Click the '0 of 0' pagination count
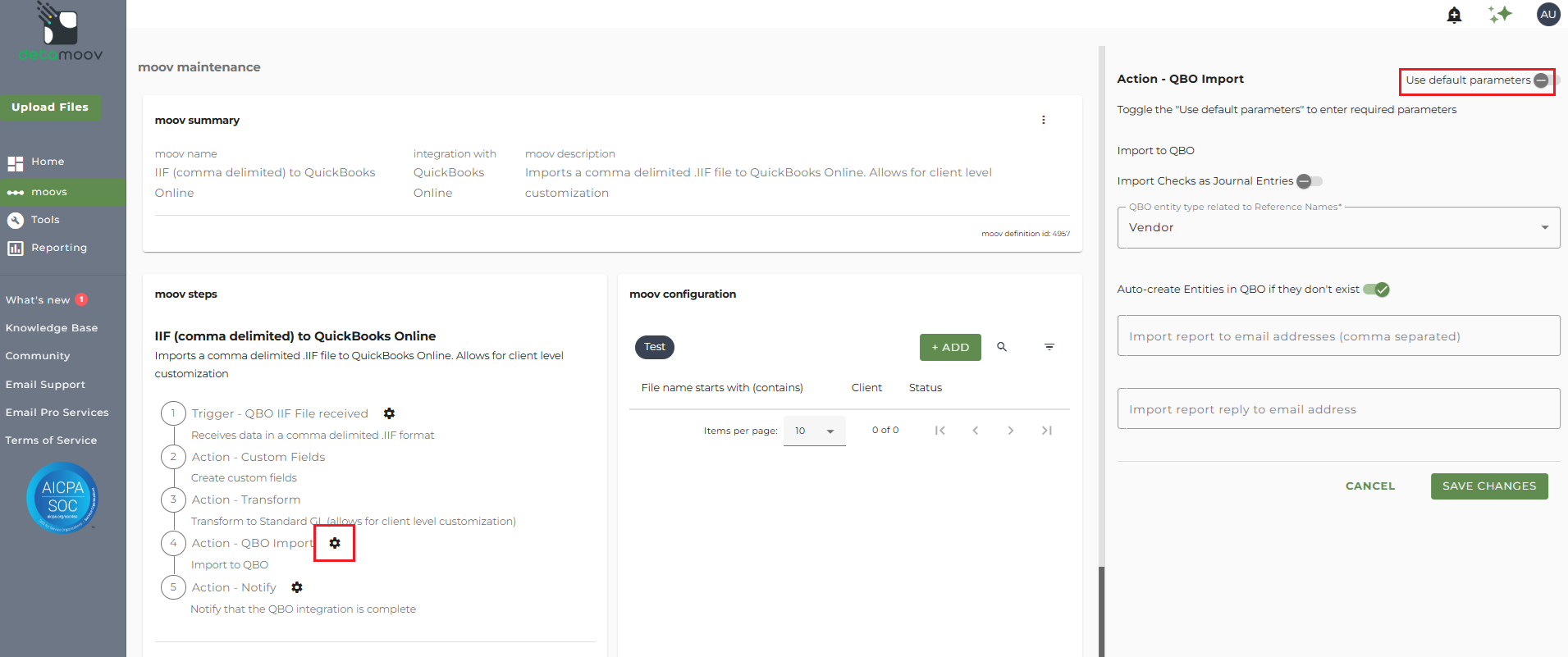 [885, 430]
